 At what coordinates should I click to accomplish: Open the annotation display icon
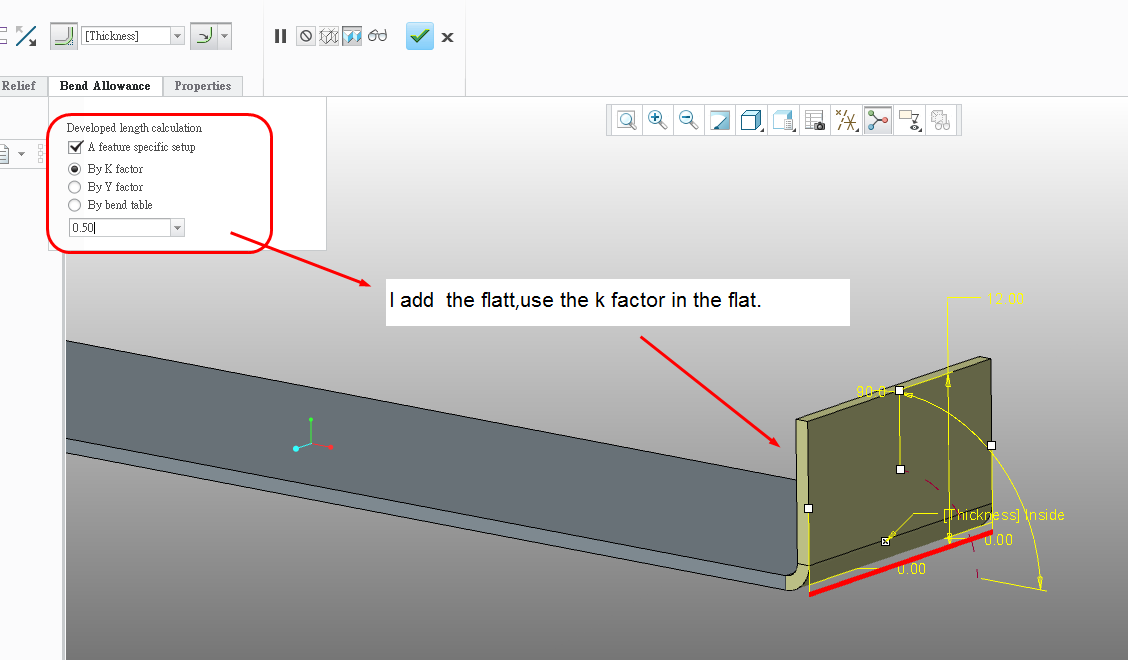tap(909, 120)
